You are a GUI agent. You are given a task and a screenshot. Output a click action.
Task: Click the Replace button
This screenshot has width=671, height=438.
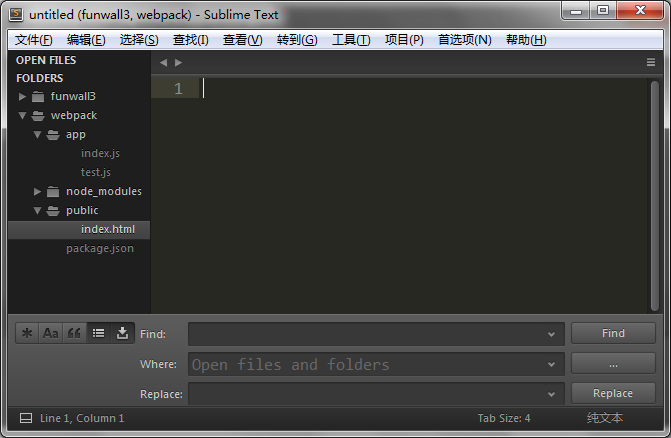click(x=613, y=393)
